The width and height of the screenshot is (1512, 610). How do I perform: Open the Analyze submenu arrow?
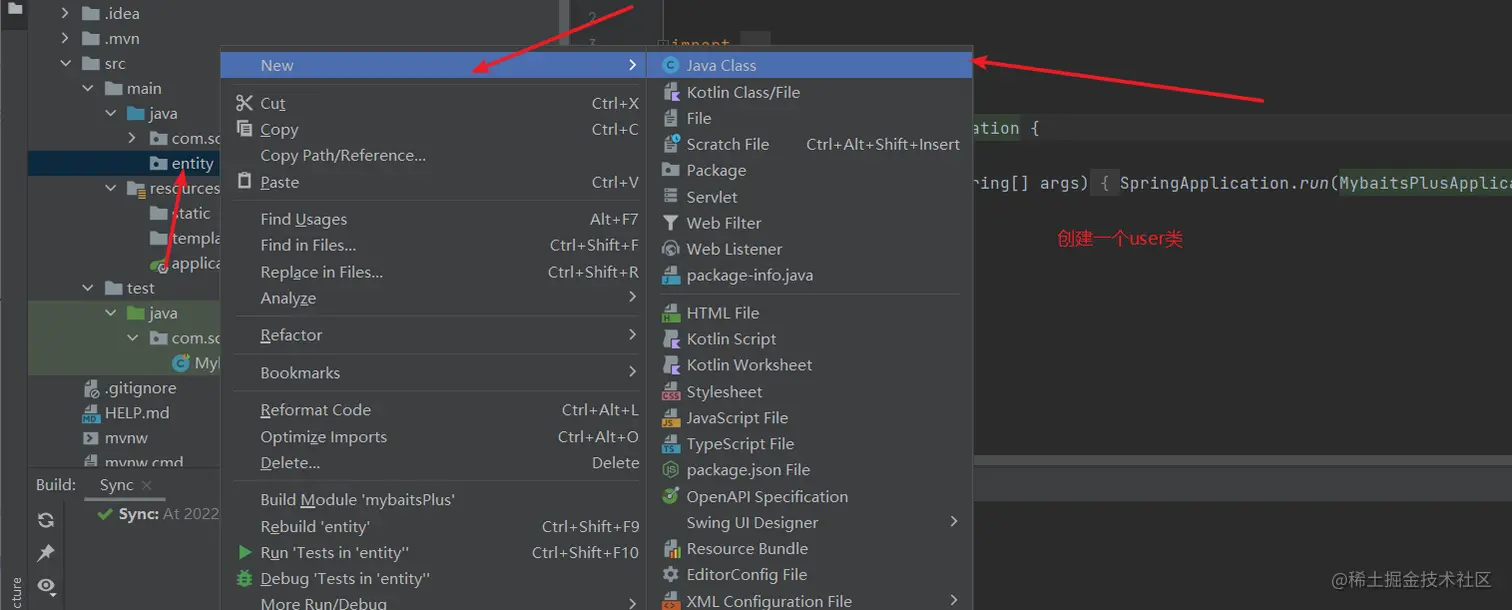click(x=632, y=297)
